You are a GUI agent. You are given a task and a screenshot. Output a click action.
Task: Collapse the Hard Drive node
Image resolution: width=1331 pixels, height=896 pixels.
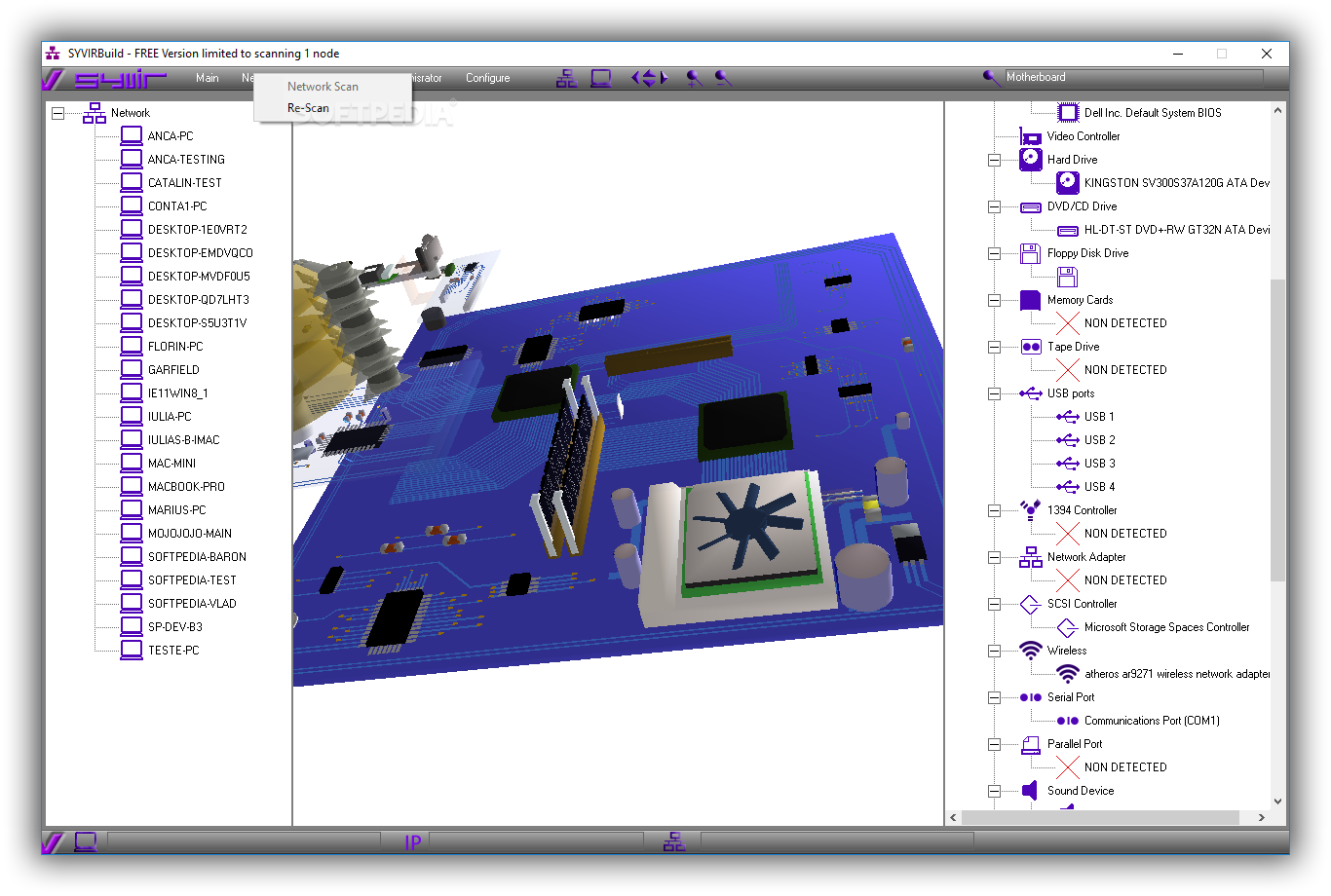tap(994, 160)
